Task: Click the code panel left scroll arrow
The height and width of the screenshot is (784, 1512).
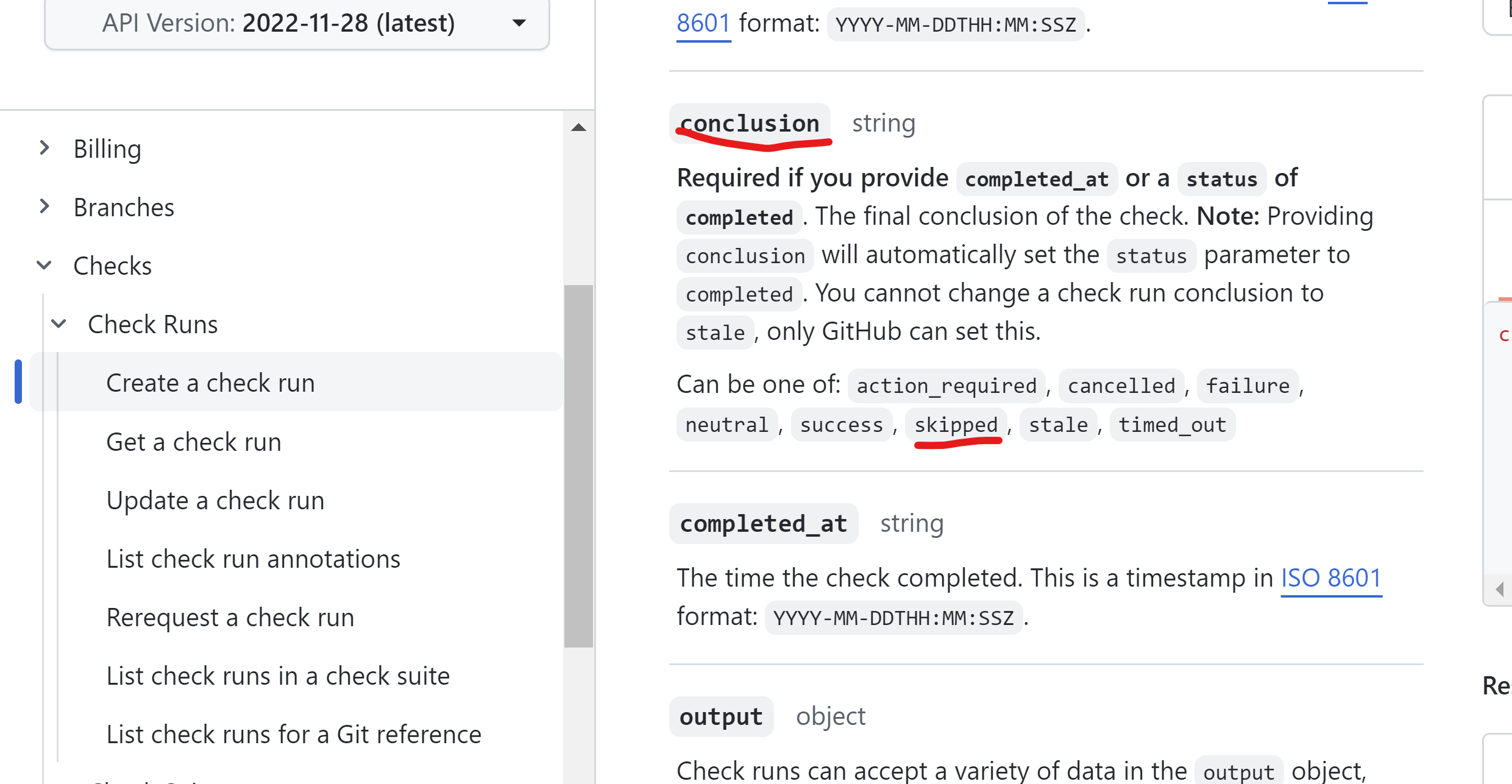Action: pos(1500,589)
